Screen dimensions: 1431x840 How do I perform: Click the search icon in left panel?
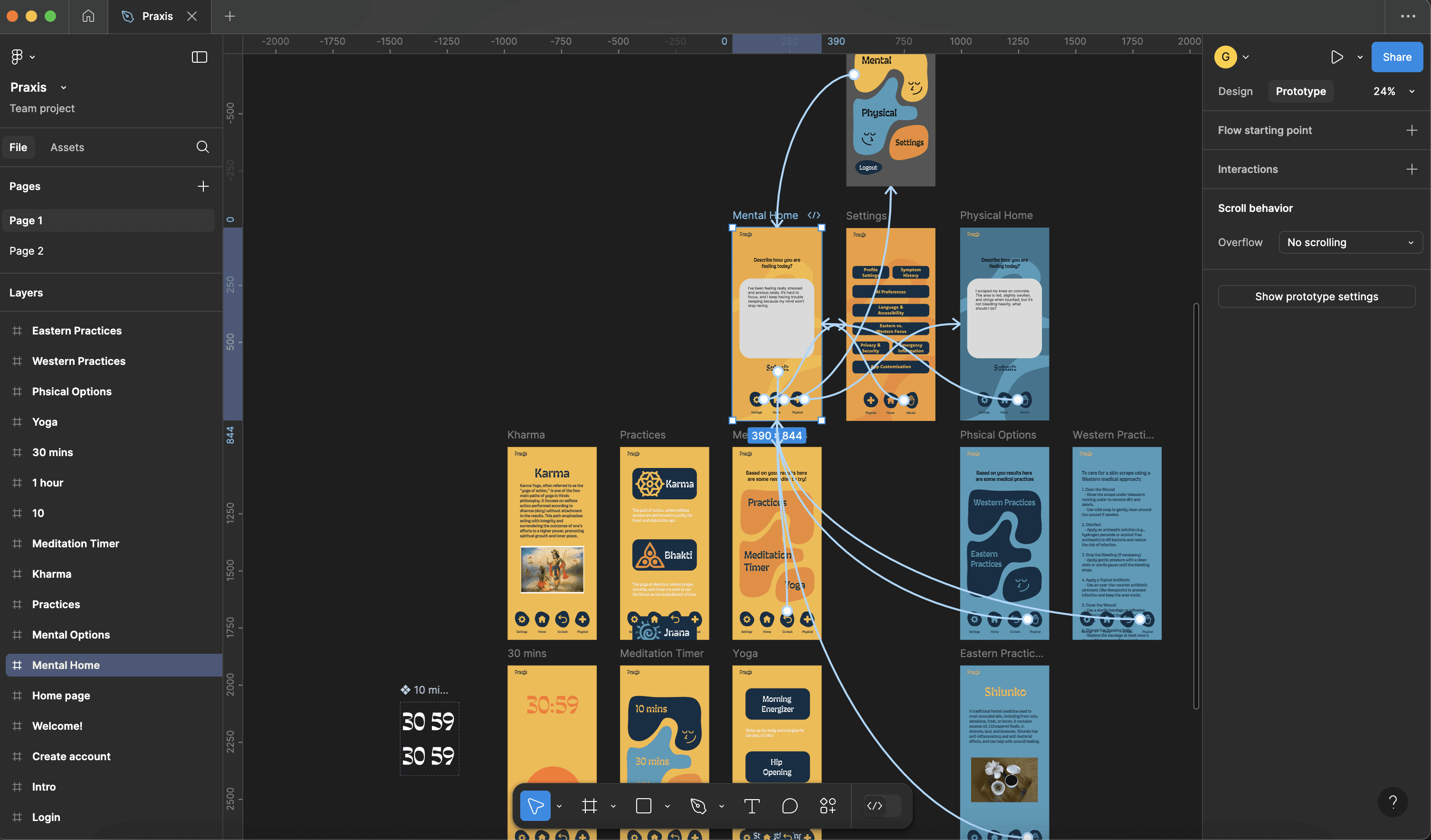(203, 147)
